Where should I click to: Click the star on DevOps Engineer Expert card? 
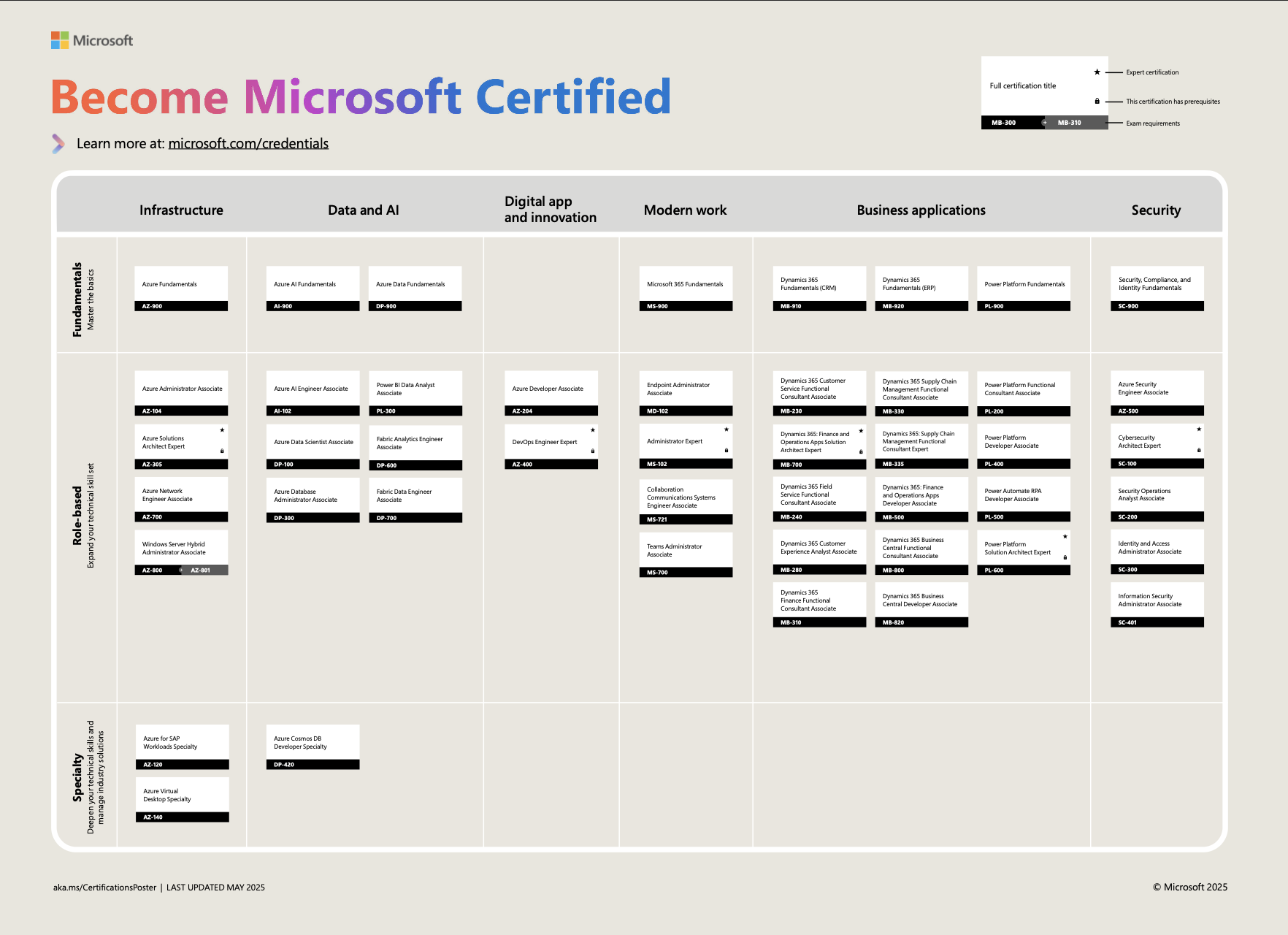point(592,430)
